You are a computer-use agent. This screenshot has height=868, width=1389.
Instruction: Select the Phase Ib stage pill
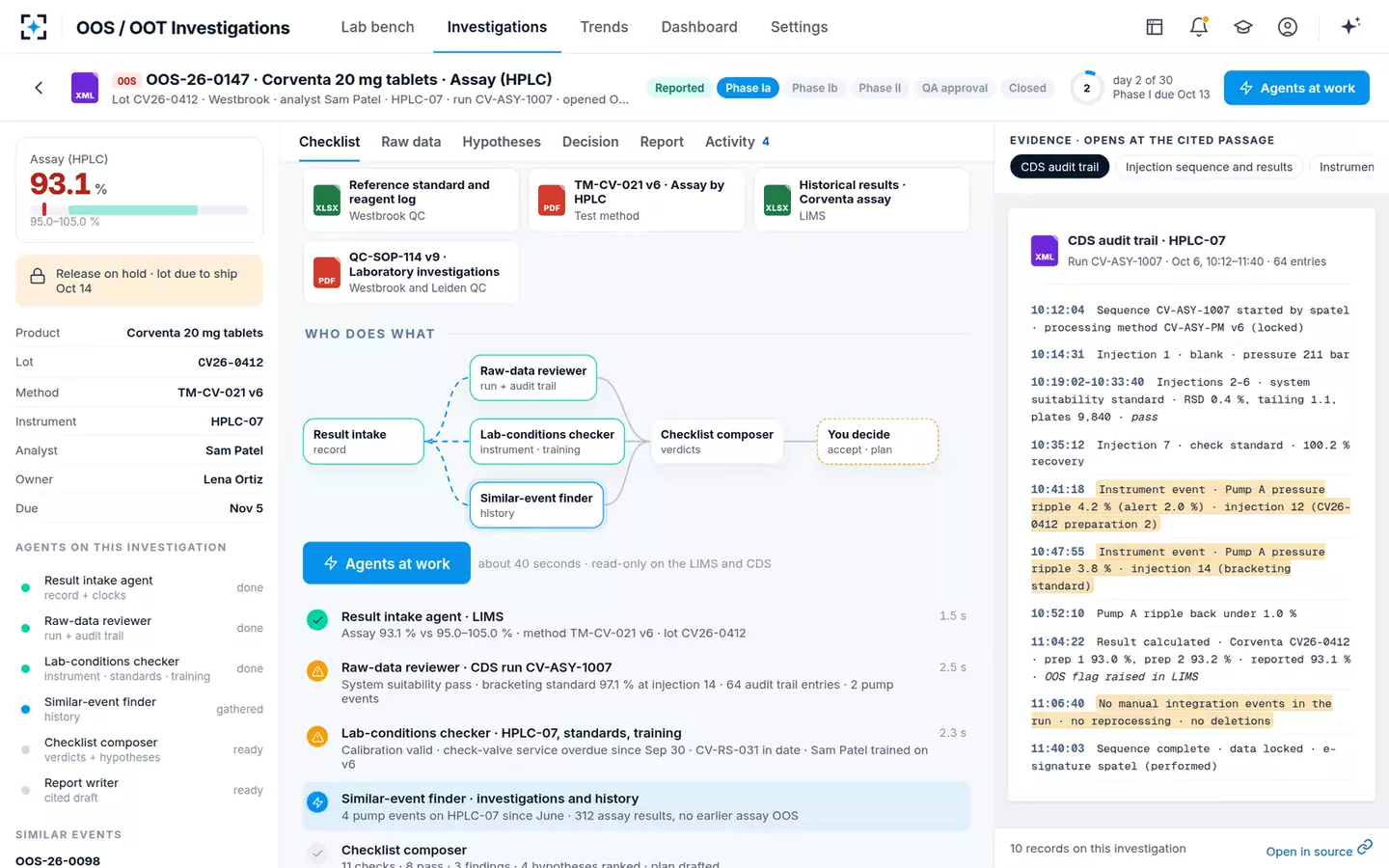pyautogui.click(x=814, y=88)
